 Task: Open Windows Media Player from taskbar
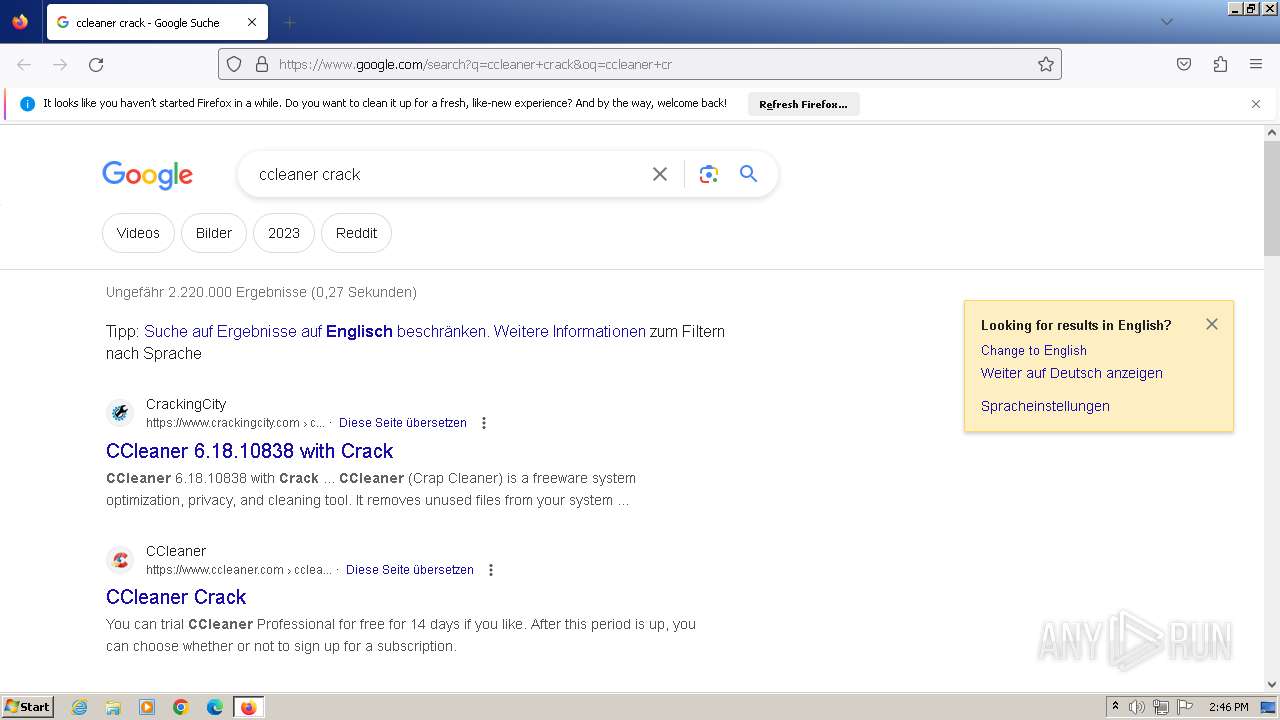pos(147,707)
